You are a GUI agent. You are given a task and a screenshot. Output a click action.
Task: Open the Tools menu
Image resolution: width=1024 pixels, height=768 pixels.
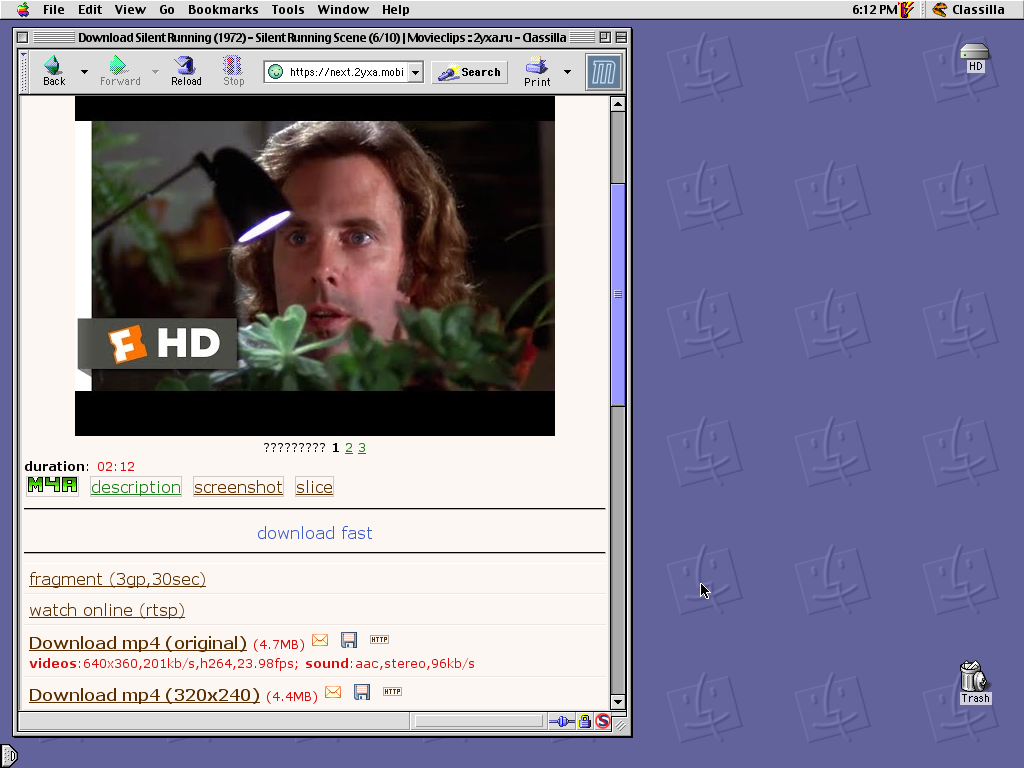(x=288, y=9)
